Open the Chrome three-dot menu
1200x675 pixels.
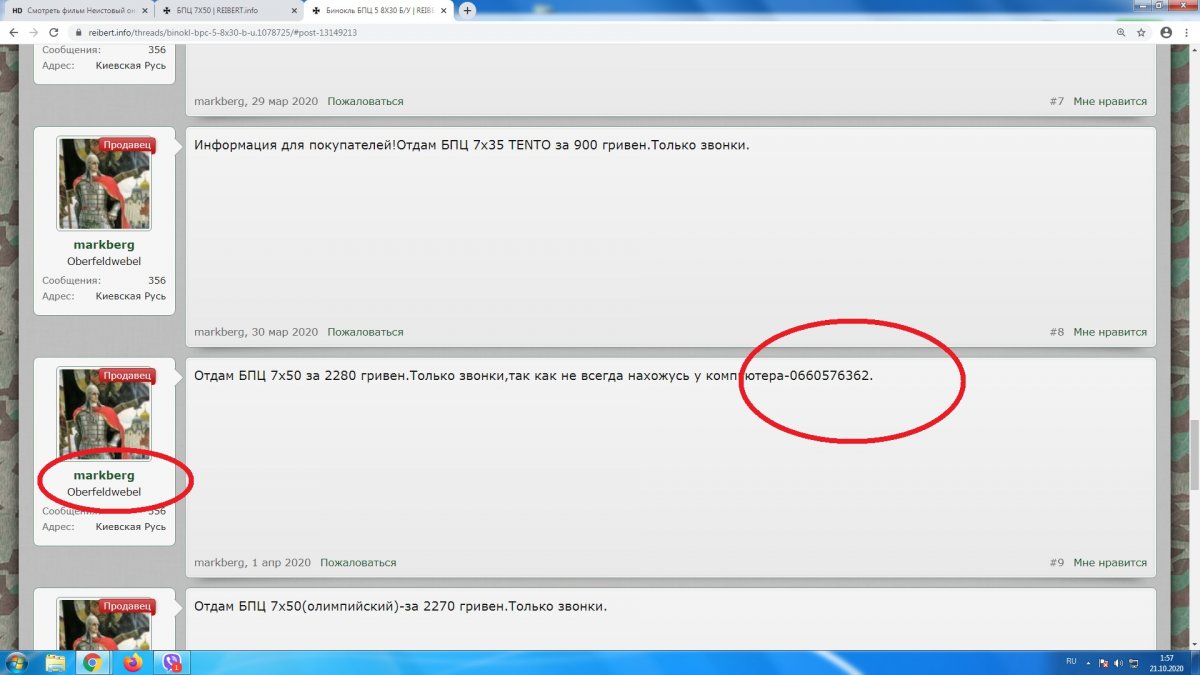coord(1187,32)
